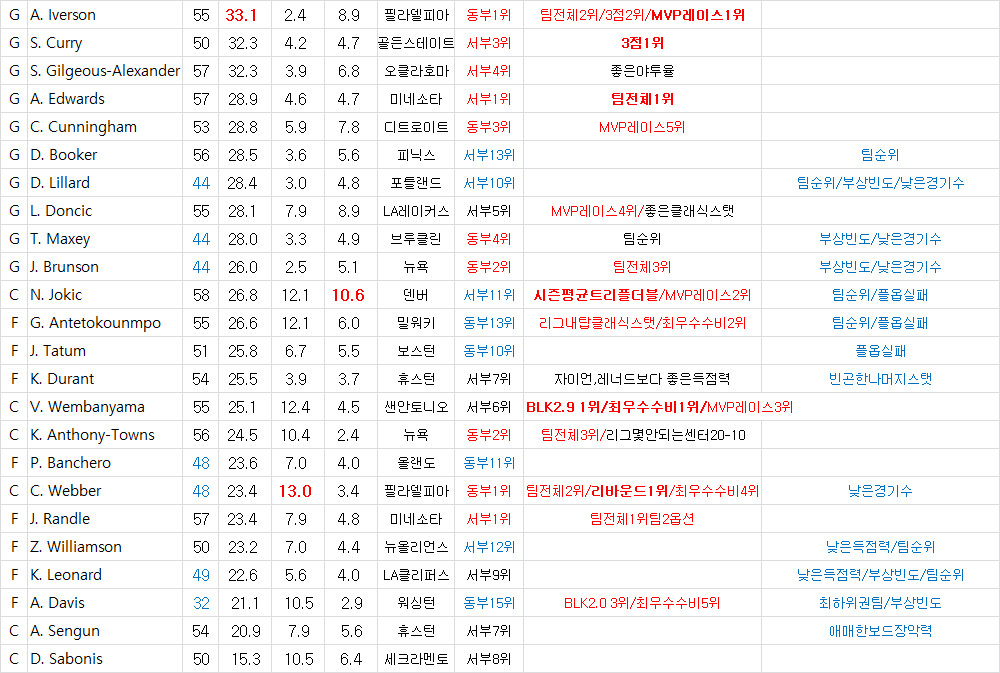
Task: Select the S. Gilgeous-Alexander name cell
Action: [105, 71]
